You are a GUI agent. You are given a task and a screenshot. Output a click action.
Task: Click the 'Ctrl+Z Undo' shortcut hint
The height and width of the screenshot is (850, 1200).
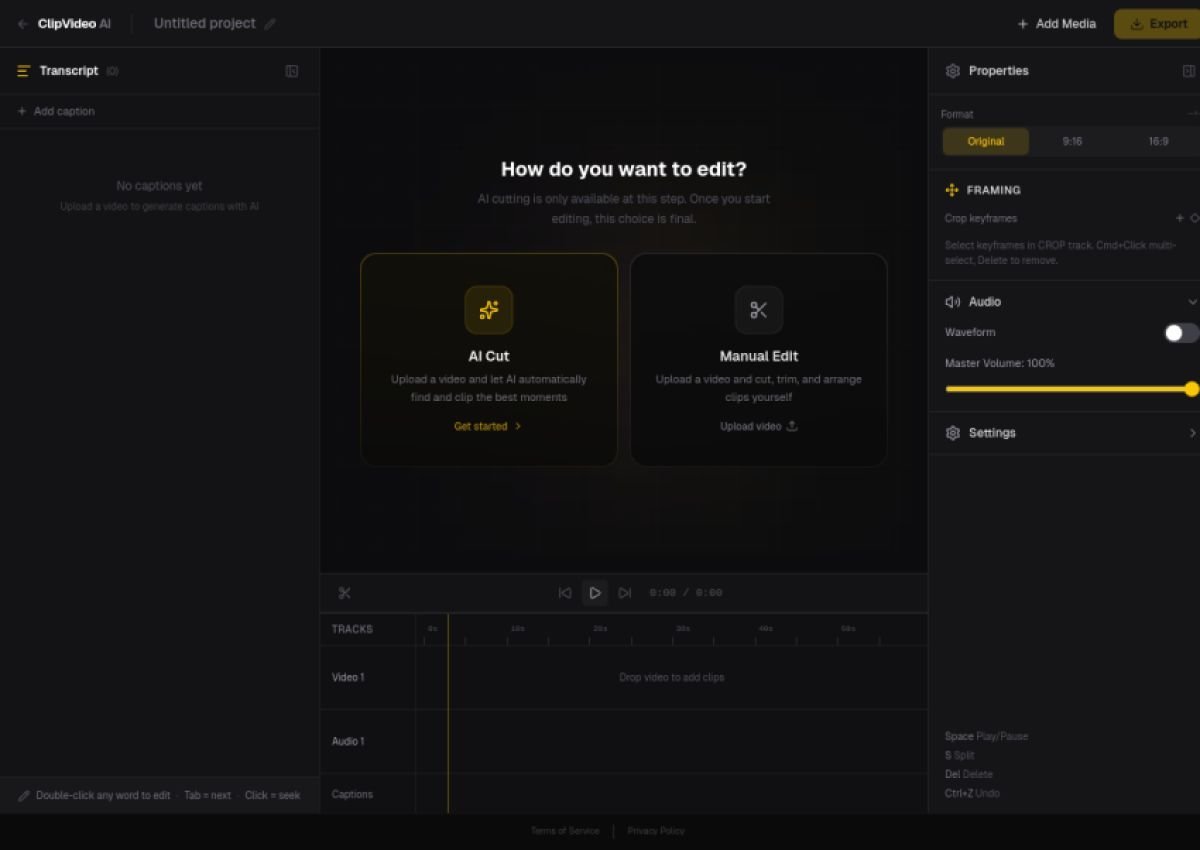click(x=972, y=794)
